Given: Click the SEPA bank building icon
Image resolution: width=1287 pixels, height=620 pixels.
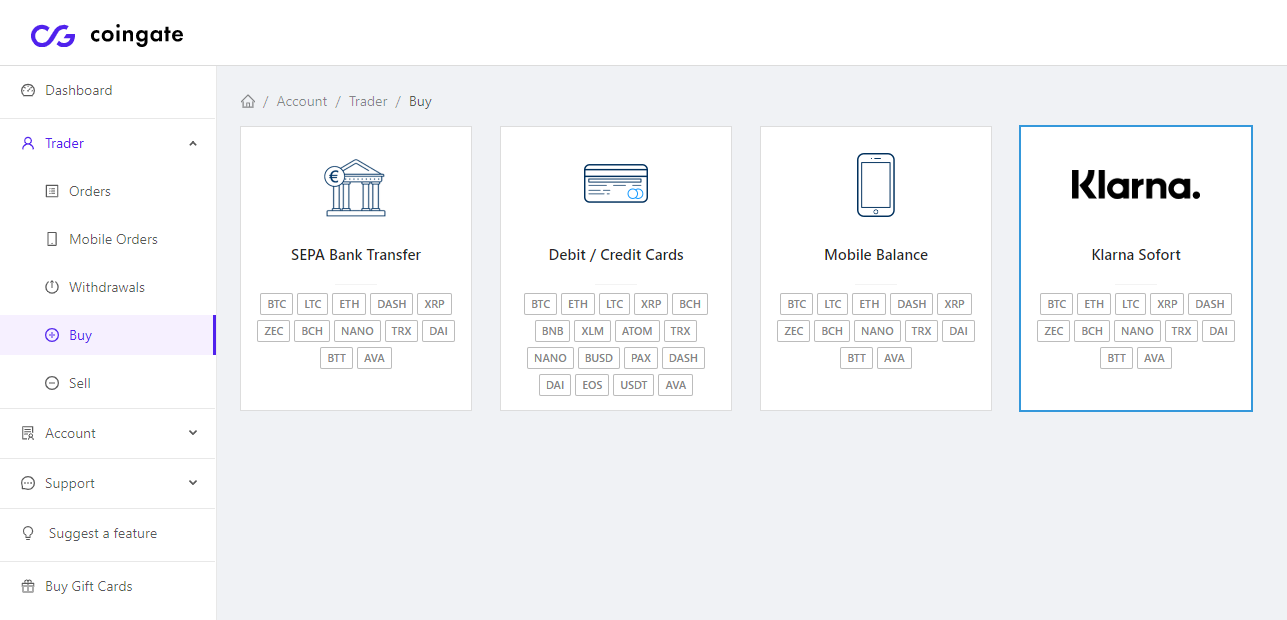Looking at the screenshot, I should tap(355, 187).
